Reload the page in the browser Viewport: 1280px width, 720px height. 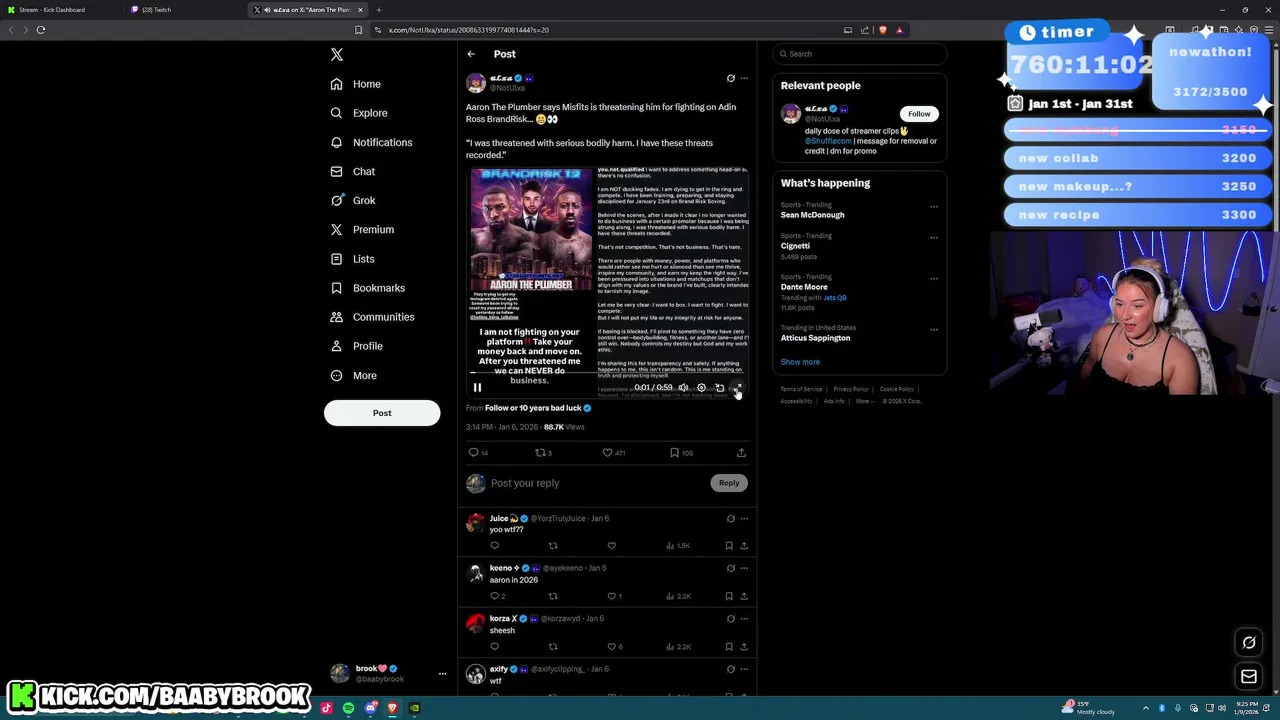click(x=41, y=30)
